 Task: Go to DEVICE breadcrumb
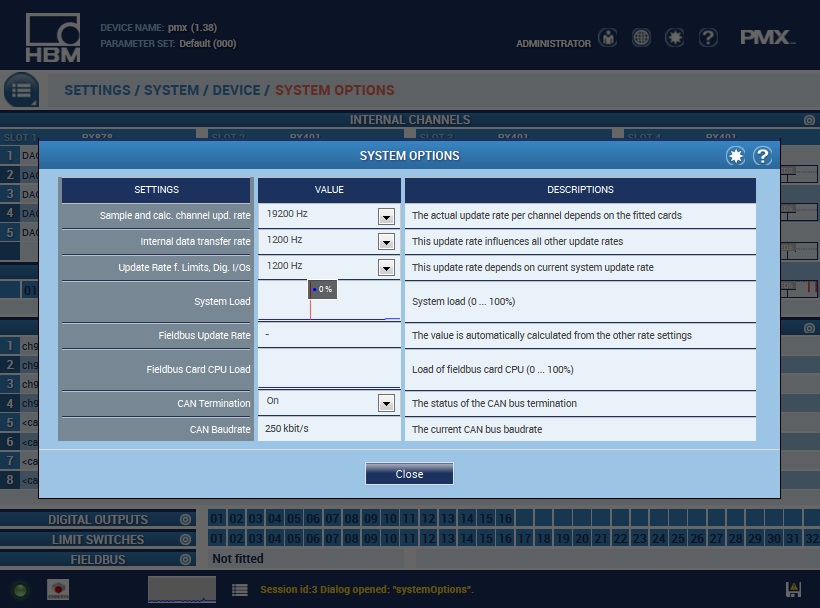coord(236,90)
